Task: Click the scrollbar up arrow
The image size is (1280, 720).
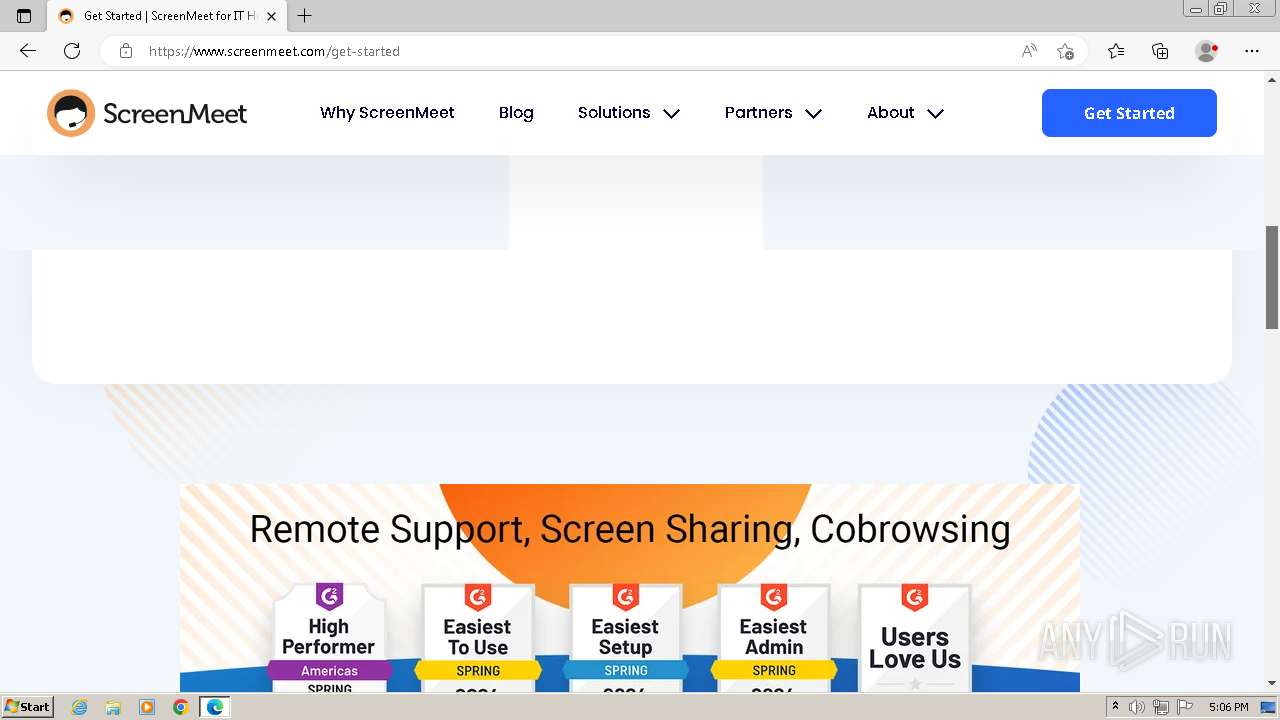Action: pyautogui.click(x=1272, y=78)
